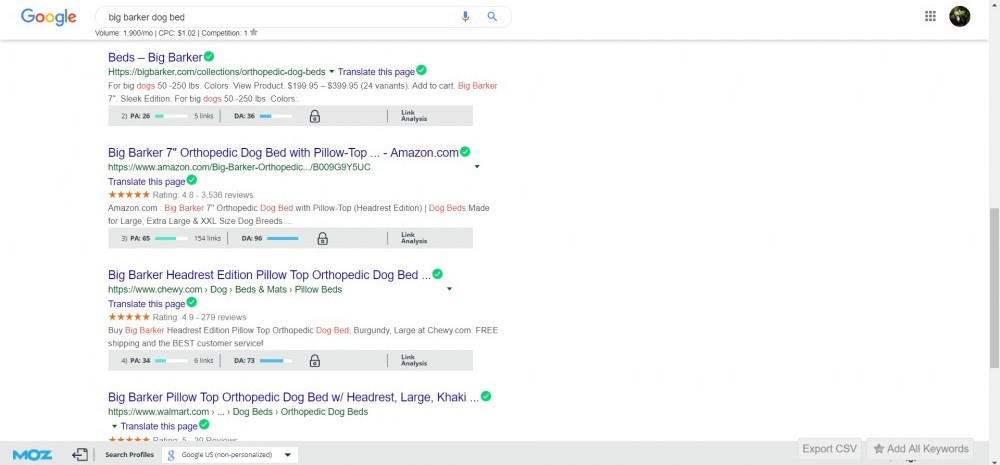Click DA: 73 progress bar
This screenshot has width=1000, height=465.
tap(276, 361)
